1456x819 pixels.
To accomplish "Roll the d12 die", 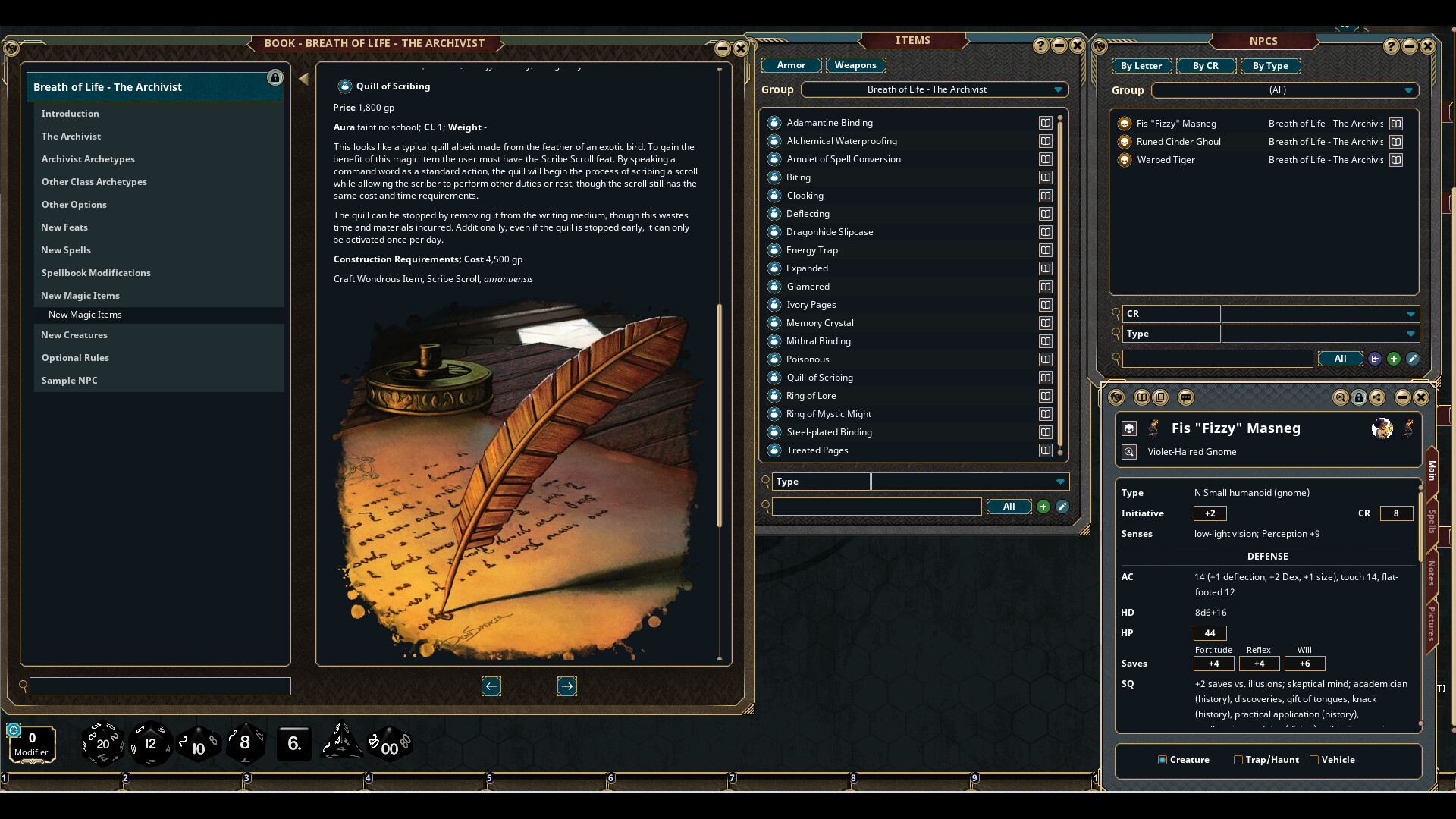I will (150, 743).
